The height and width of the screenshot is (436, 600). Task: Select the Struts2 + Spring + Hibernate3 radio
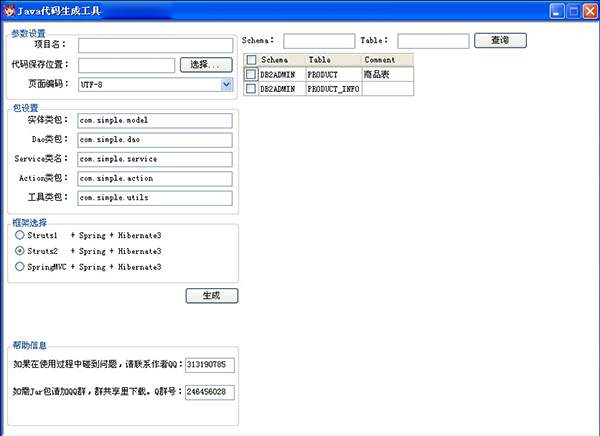20,251
